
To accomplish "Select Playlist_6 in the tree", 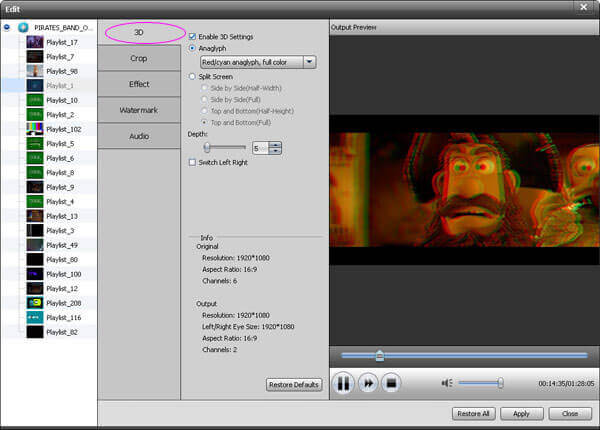I will 60,158.
